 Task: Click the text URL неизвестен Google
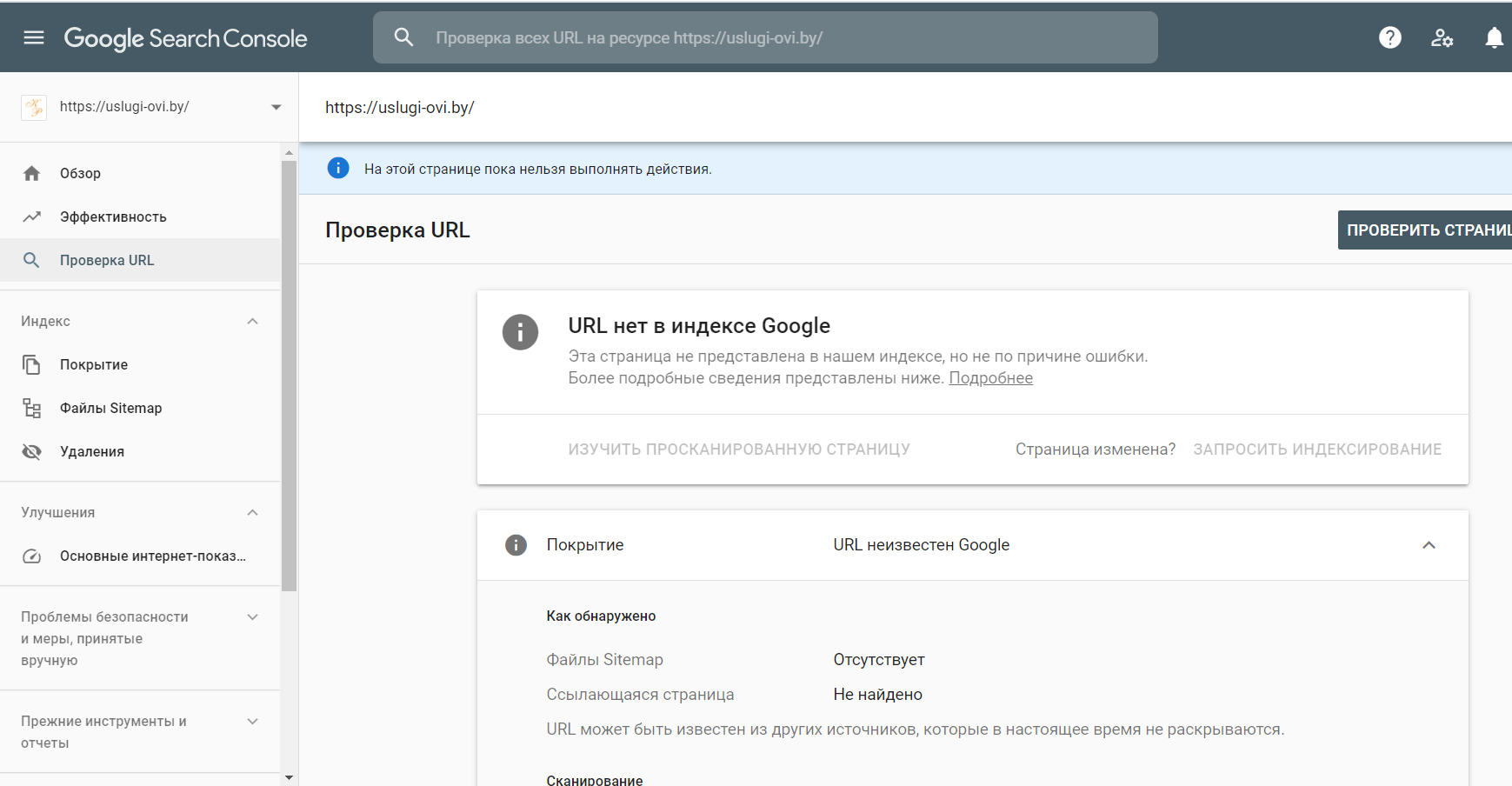(x=922, y=545)
